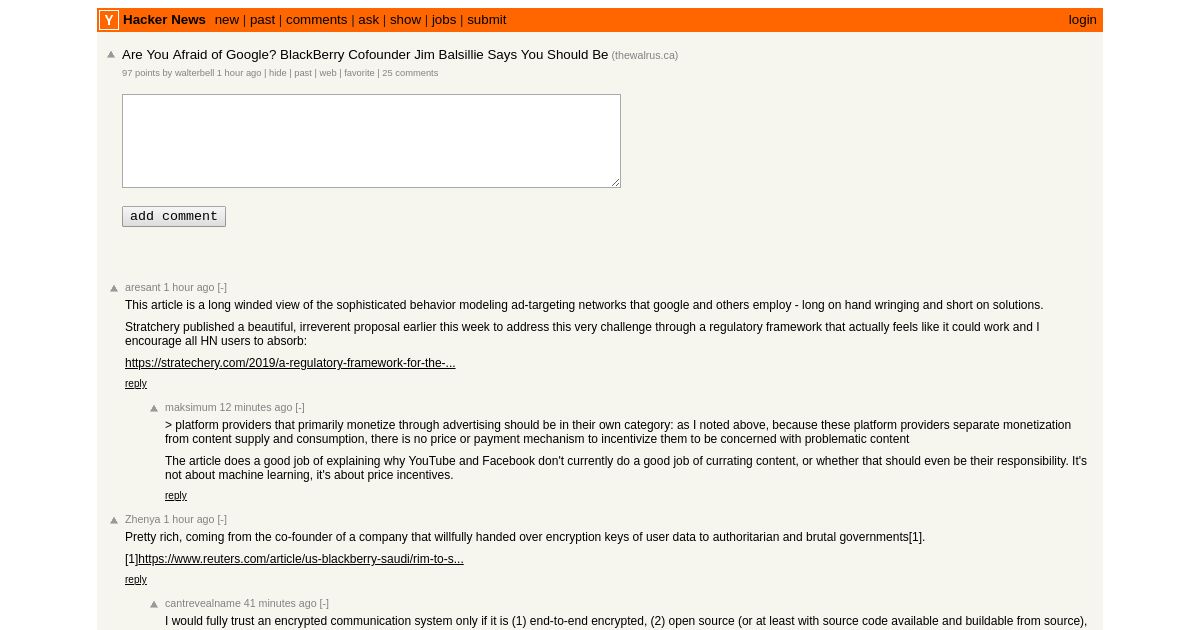The width and height of the screenshot is (1200, 630).
Task: Go to the 'new' section
Action: [227, 20]
